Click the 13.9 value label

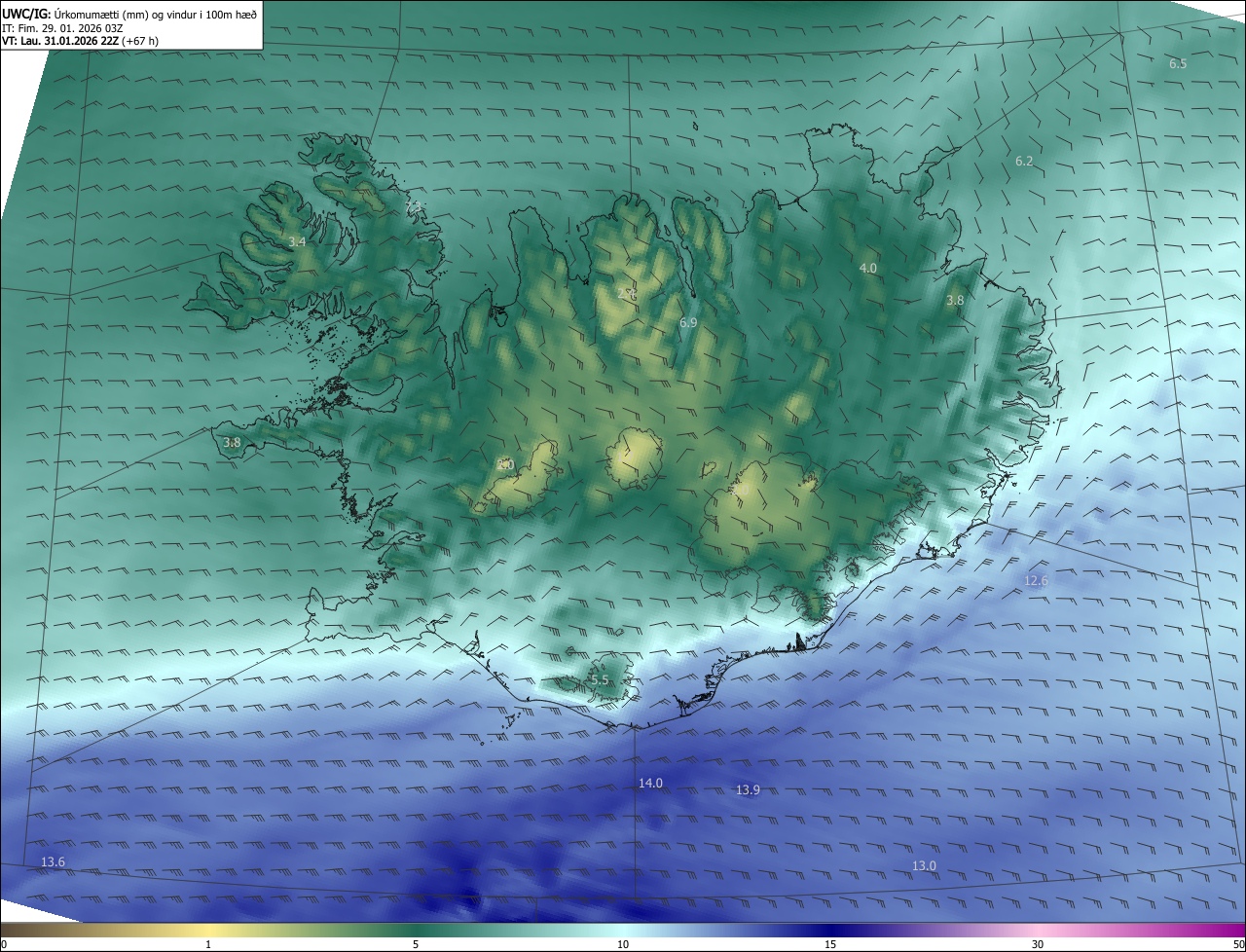click(x=748, y=790)
